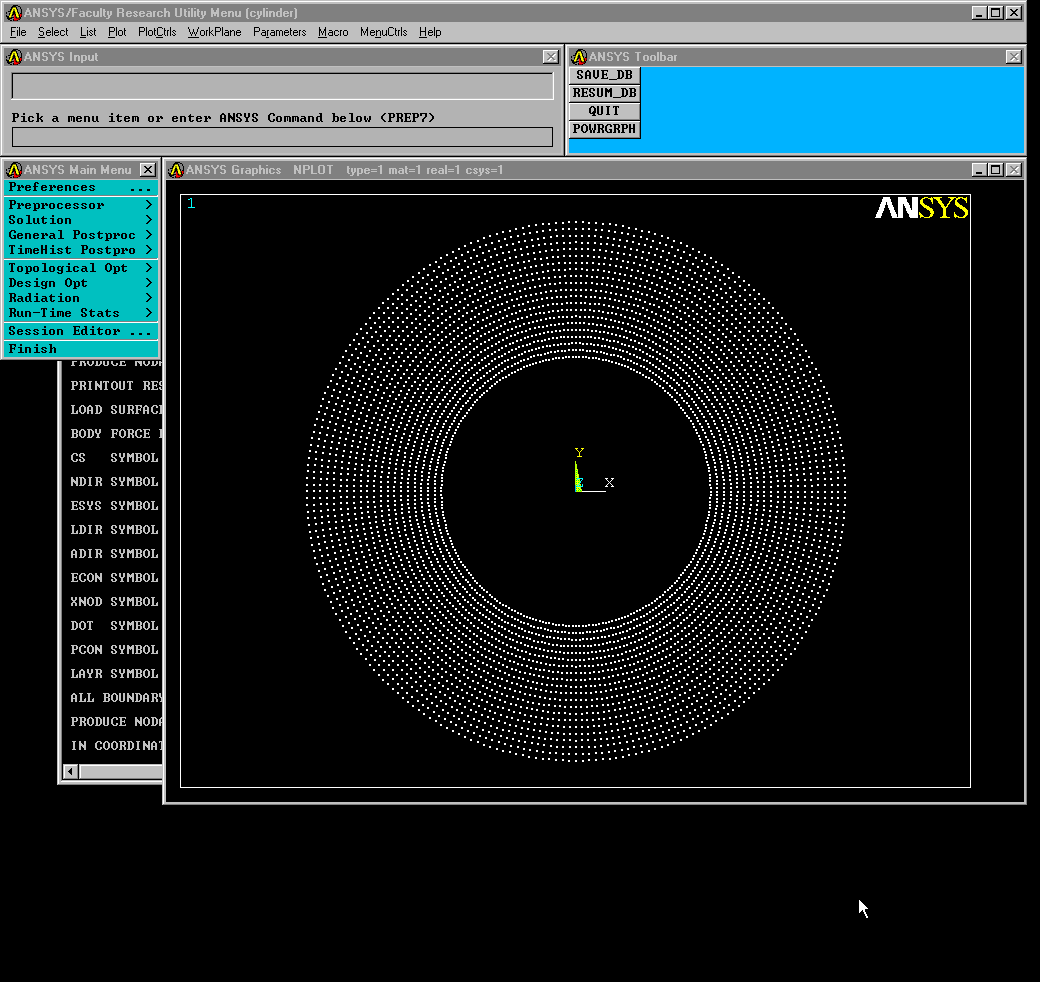Click the coordinate triad at plot center
Image resolution: width=1040 pixels, height=982 pixels.
point(594,472)
